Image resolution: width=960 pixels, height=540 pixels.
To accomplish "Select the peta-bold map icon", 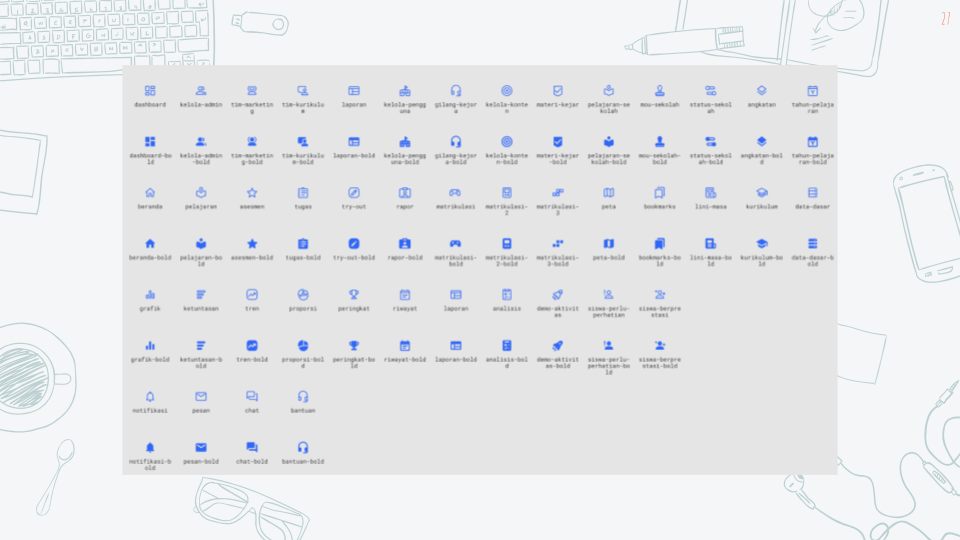I will (x=609, y=244).
